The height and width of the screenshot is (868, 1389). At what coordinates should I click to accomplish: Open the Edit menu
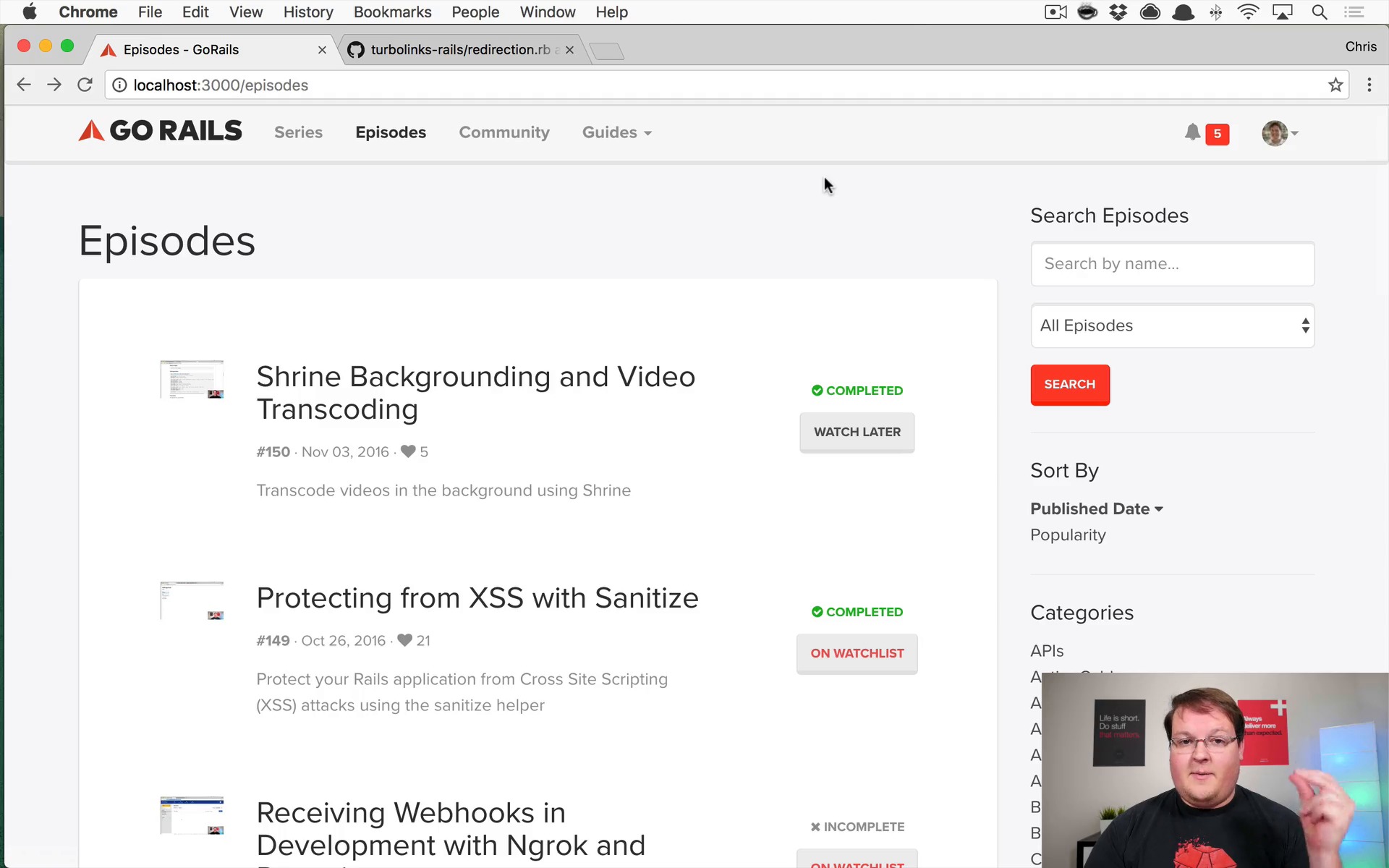[x=195, y=12]
